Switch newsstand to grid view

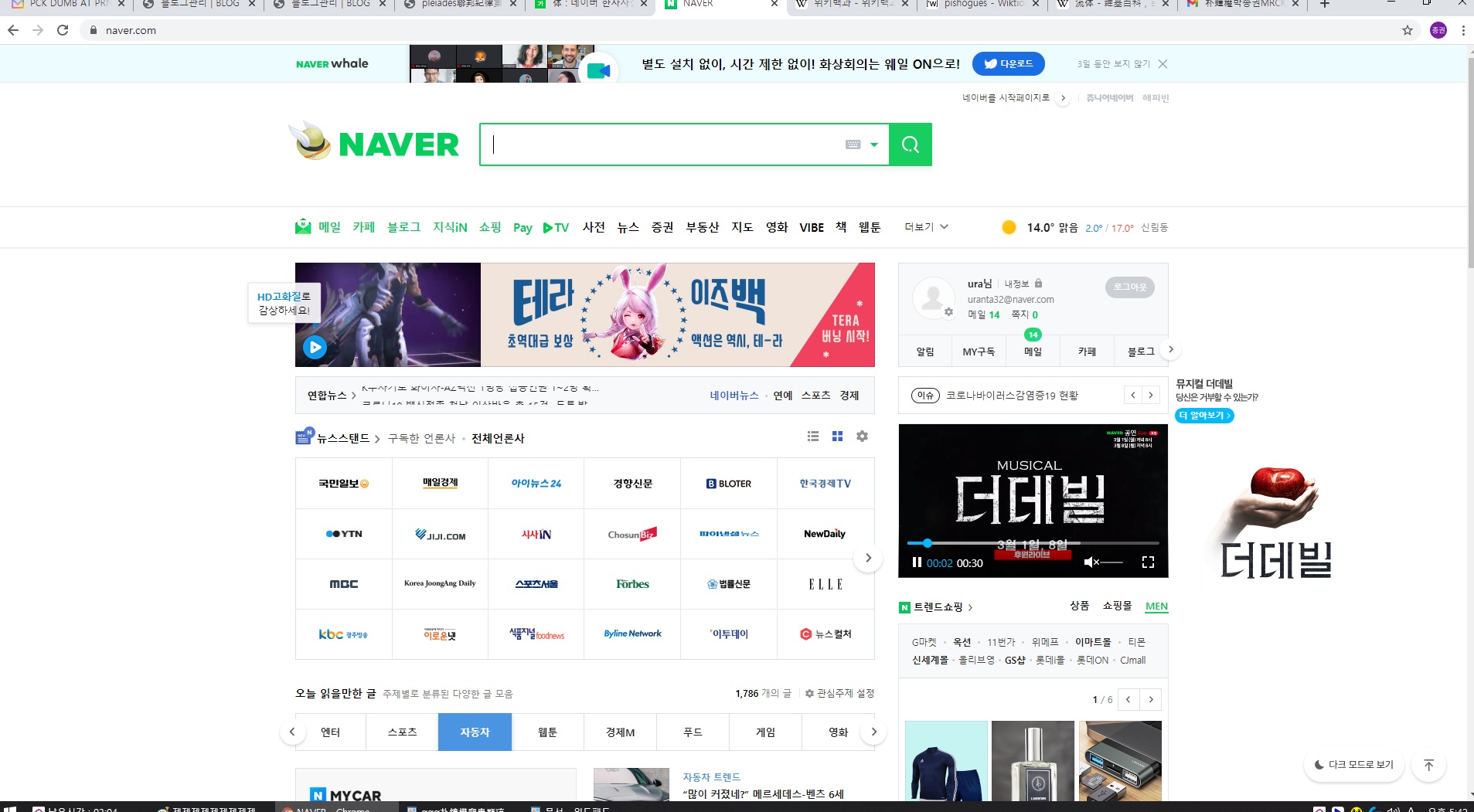837,437
